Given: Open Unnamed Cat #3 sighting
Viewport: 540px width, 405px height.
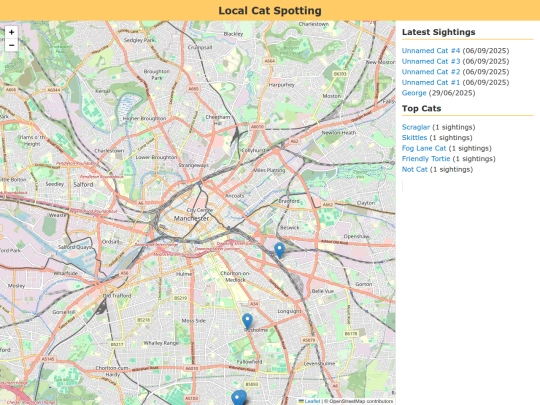Looking at the screenshot, I should tap(431, 61).
